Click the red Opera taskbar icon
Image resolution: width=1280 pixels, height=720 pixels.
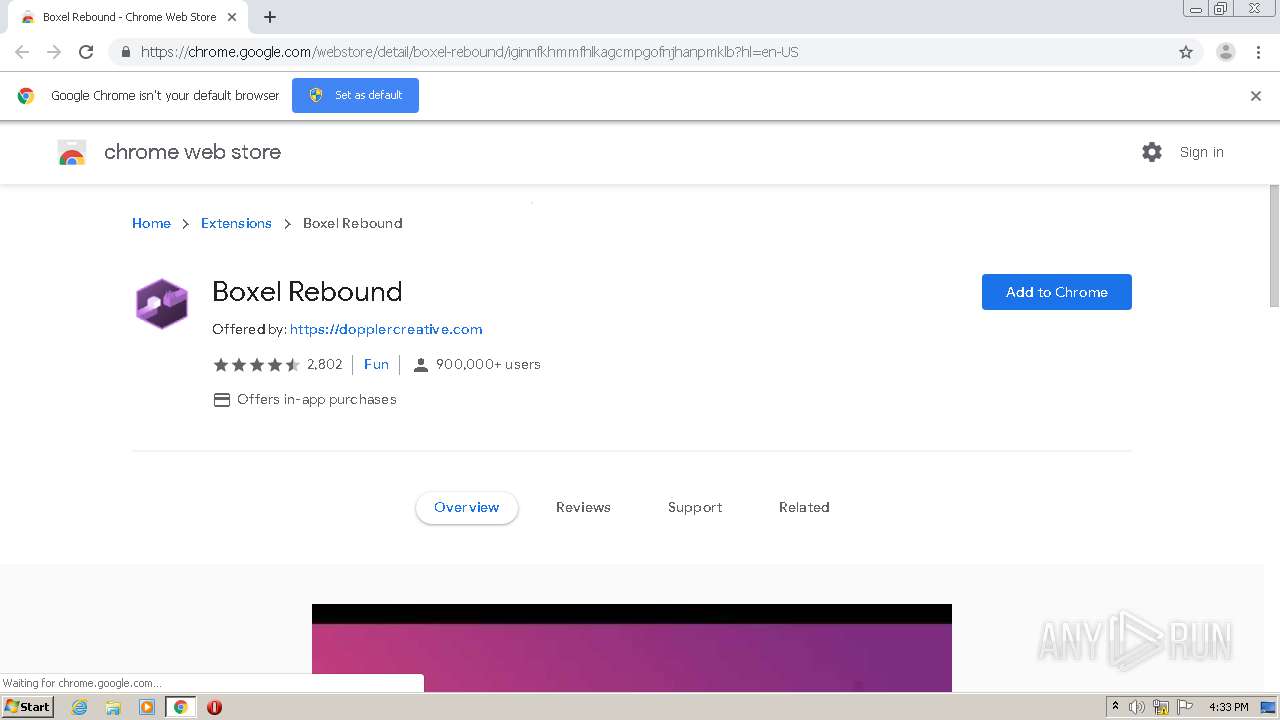(214, 707)
